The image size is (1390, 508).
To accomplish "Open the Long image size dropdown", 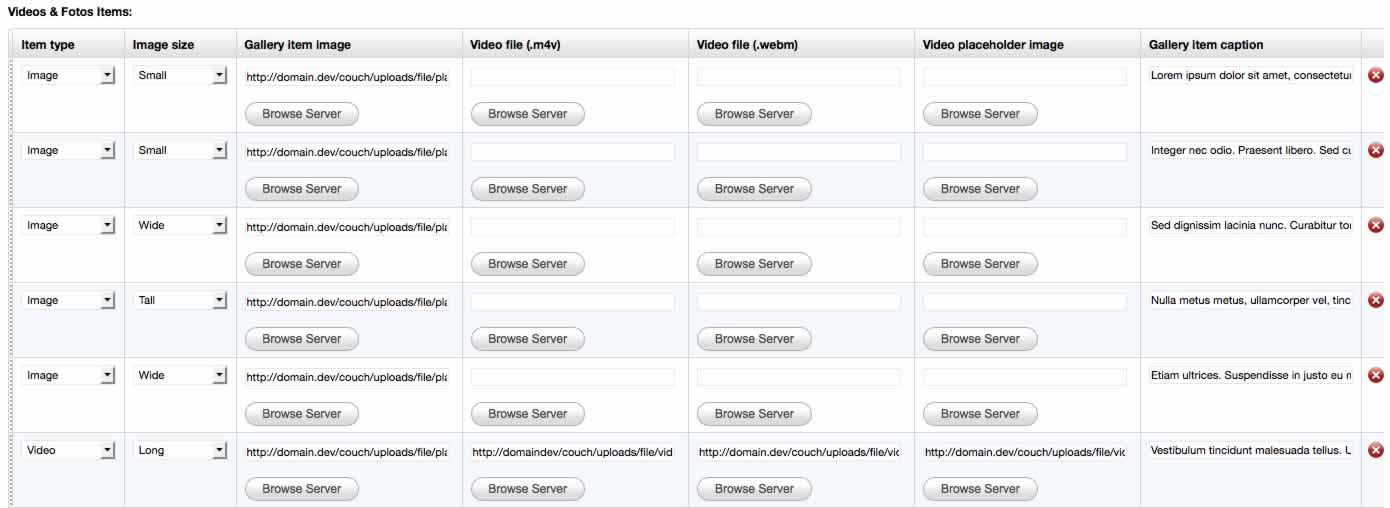I will 180,451.
